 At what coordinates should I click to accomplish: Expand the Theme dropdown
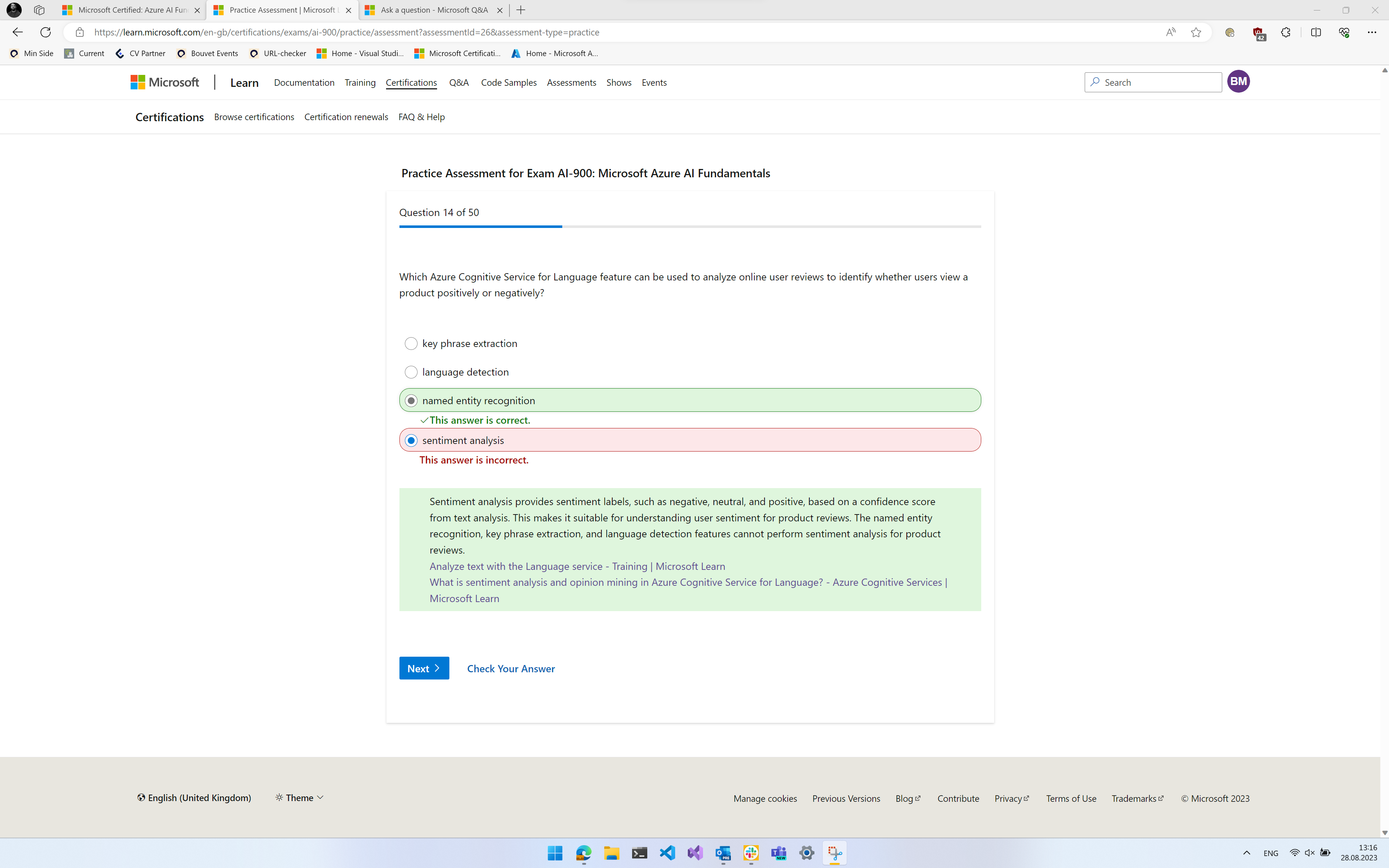tap(299, 797)
